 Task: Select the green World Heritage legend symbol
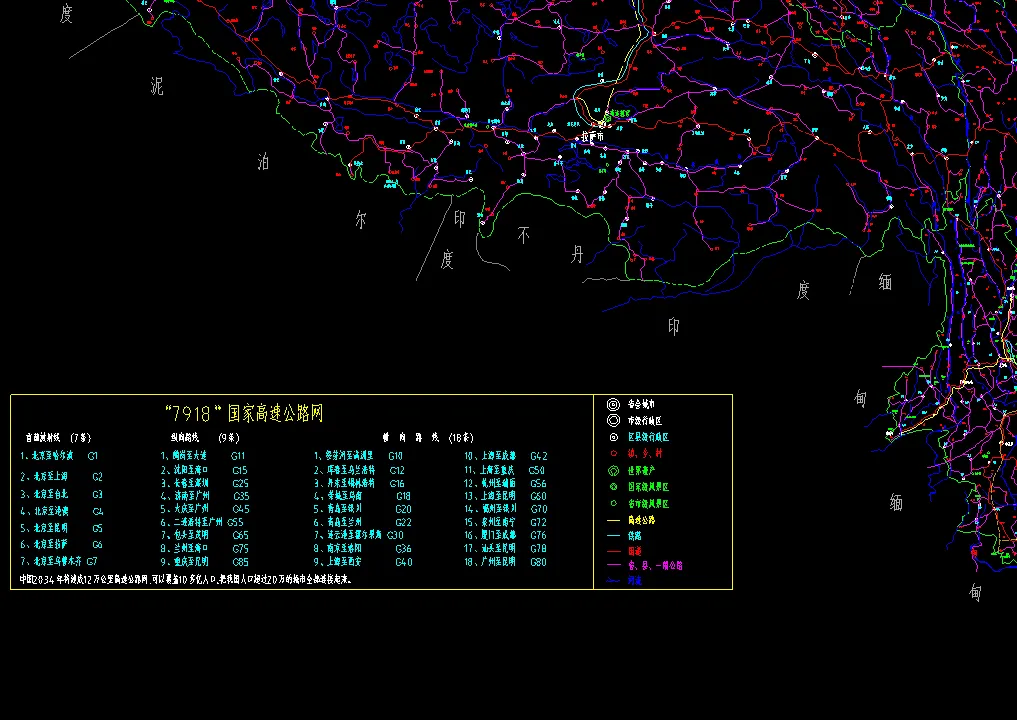pos(612,470)
